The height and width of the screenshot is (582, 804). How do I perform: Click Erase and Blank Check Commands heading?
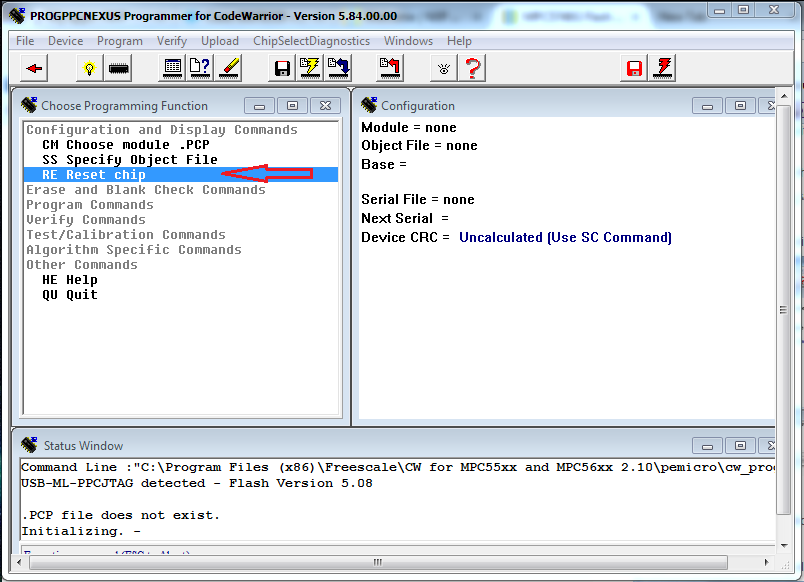coord(146,190)
